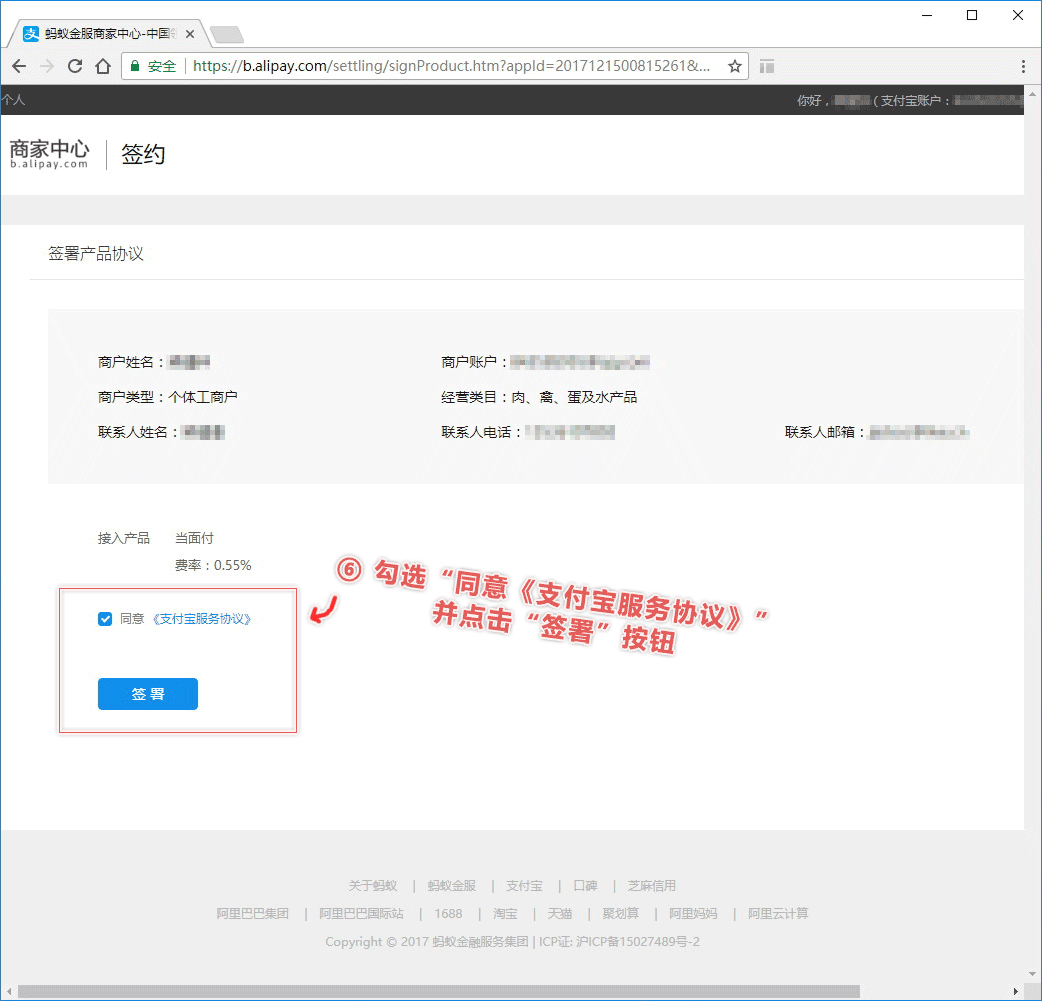Image resolution: width=1042 pixels, height=1001 pixels.
Task: Uncheck the 同意 agreement checkbox
Action: point(105,619)
